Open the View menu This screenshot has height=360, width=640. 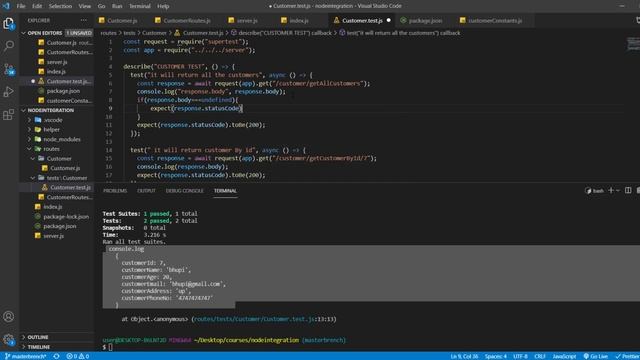(x=85, y=6)
